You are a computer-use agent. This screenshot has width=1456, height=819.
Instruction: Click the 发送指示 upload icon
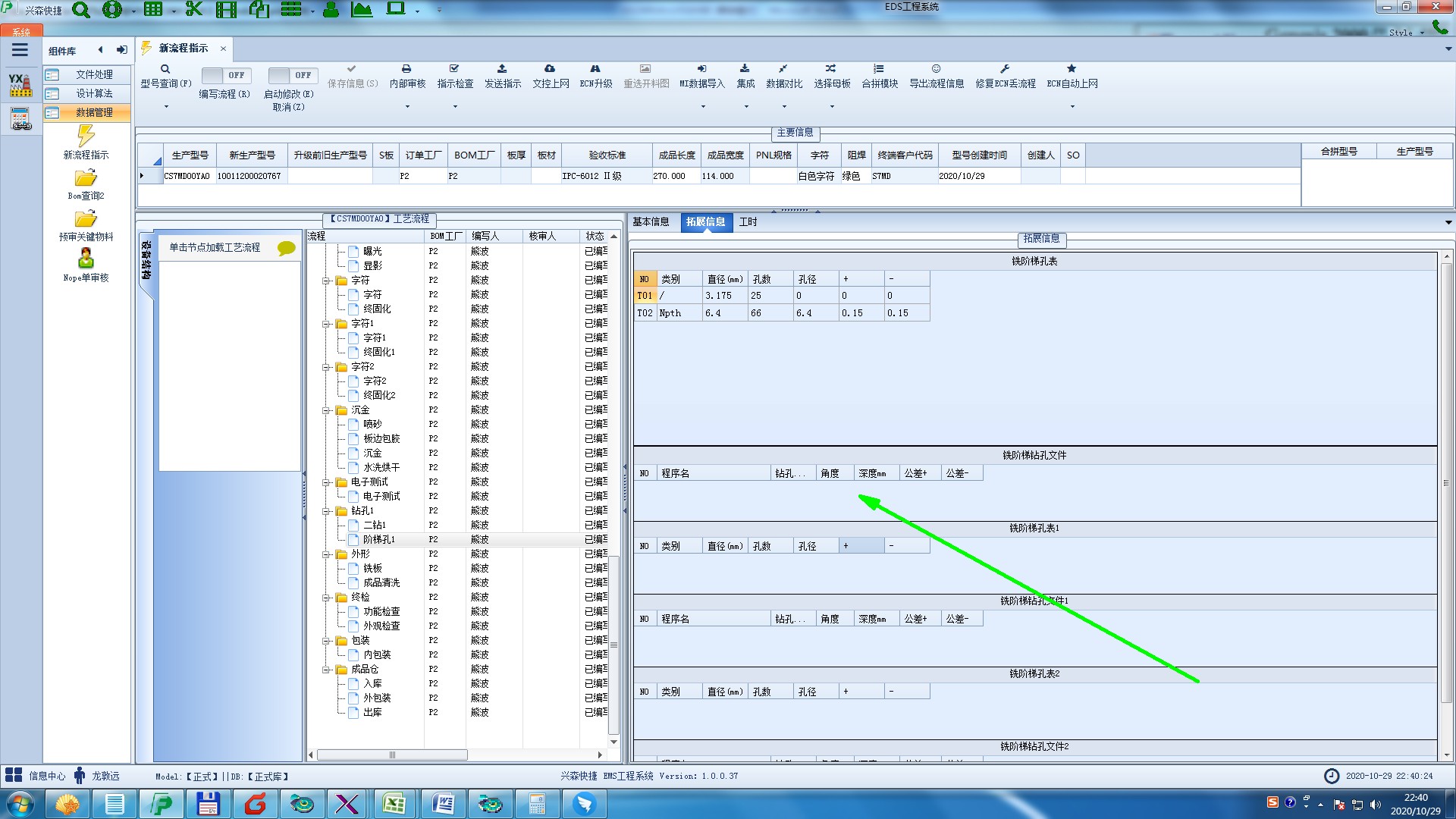pos(502,69)
